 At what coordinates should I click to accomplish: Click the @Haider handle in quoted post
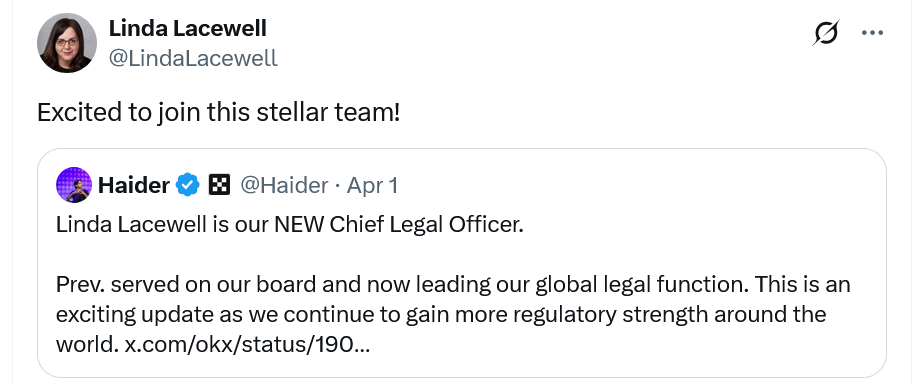[x=284, y=186]
